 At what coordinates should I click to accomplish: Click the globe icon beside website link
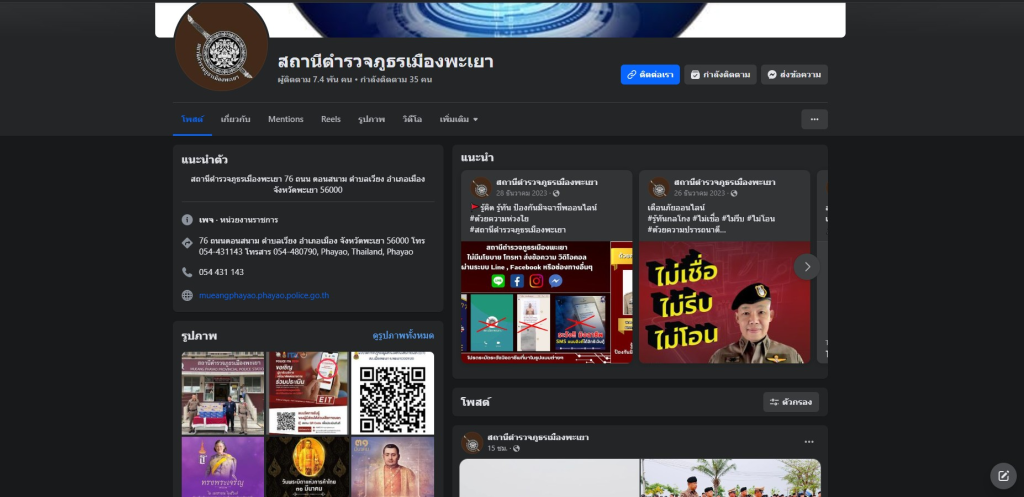pos(187,296)
